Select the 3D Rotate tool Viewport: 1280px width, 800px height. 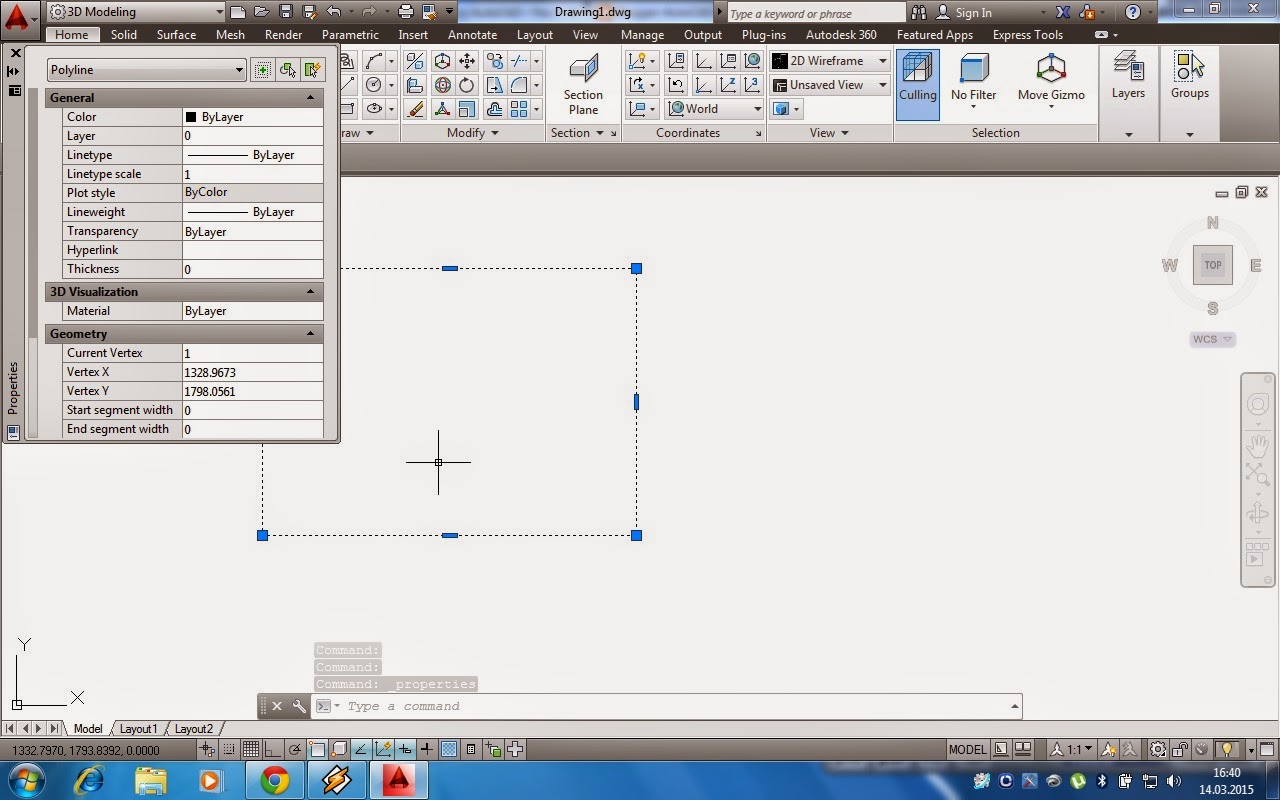point(442,85)
